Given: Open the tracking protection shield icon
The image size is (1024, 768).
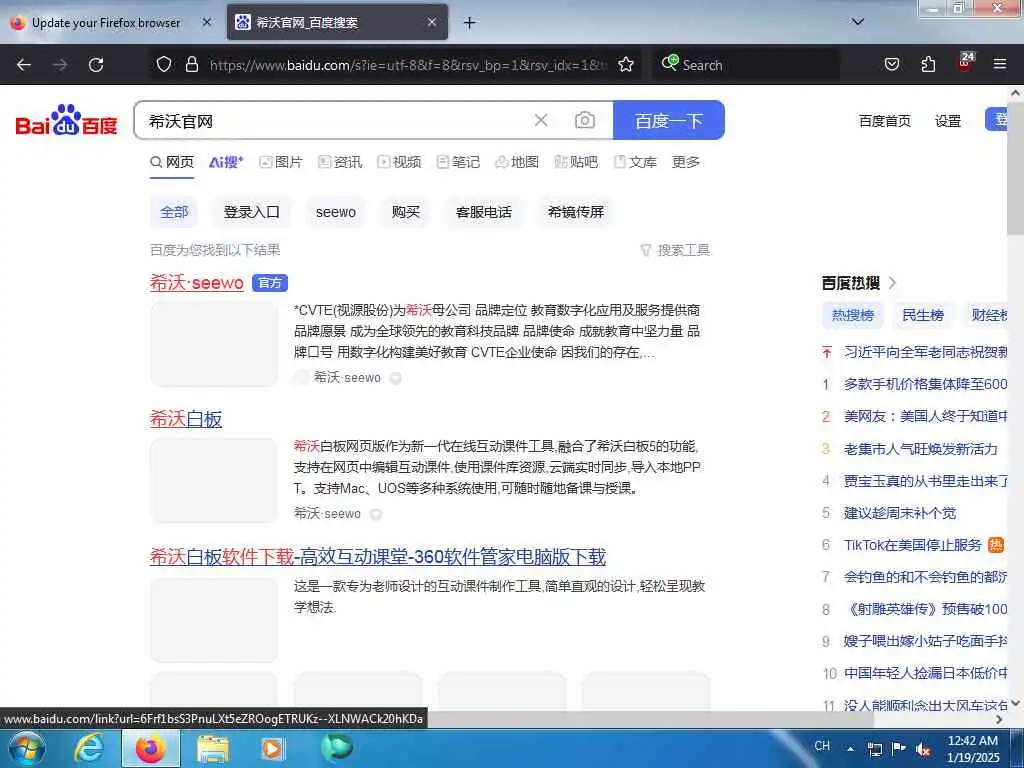Looking at the screenshot, I should tap(164, 65).
